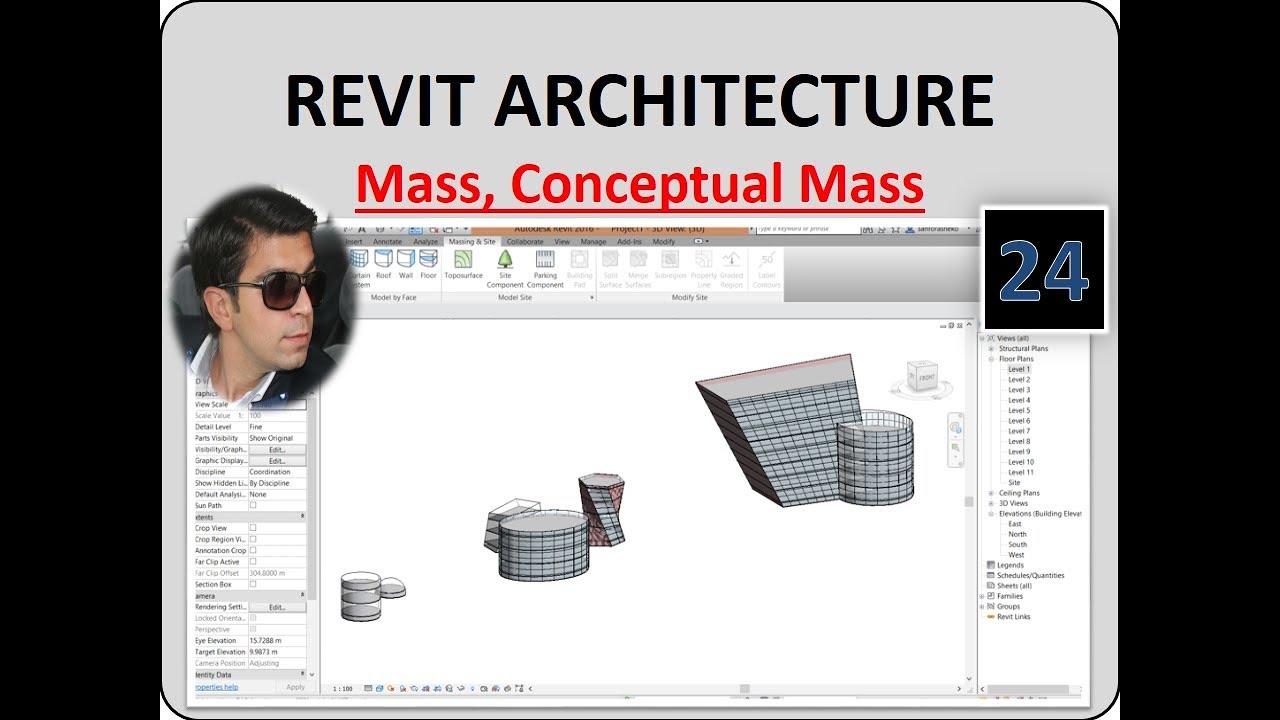This screenshot has height=720, width=1280.
Task: Click the Visual Style icon in view bar
Action: (382, 688)
